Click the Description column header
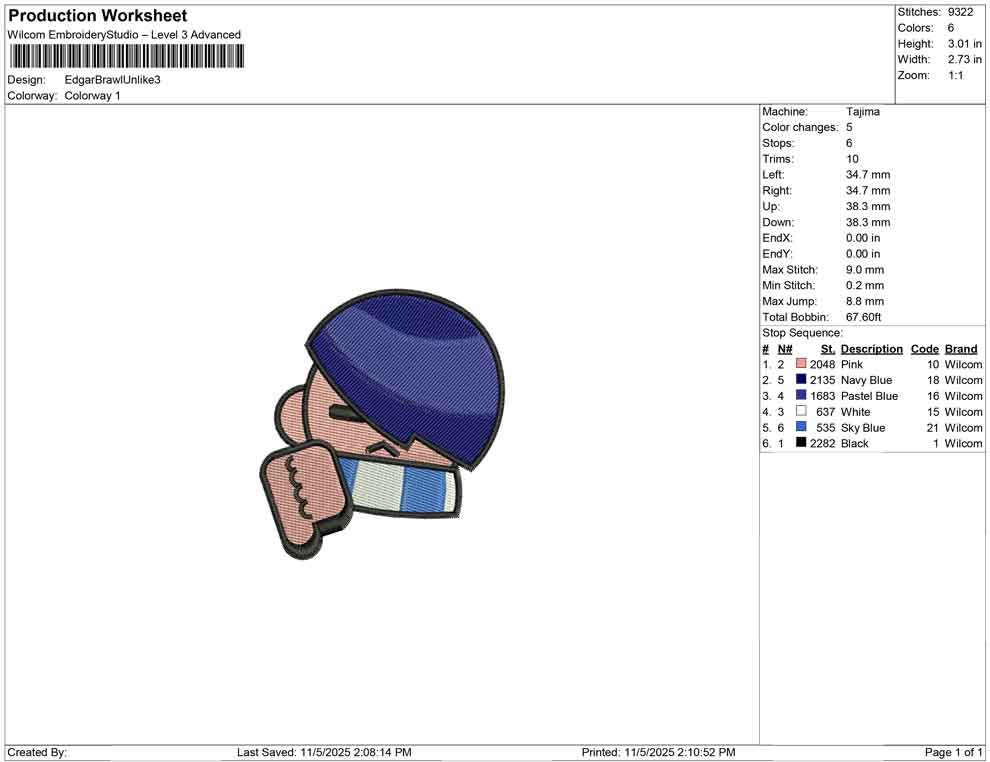990x762 pixels. 872,349
